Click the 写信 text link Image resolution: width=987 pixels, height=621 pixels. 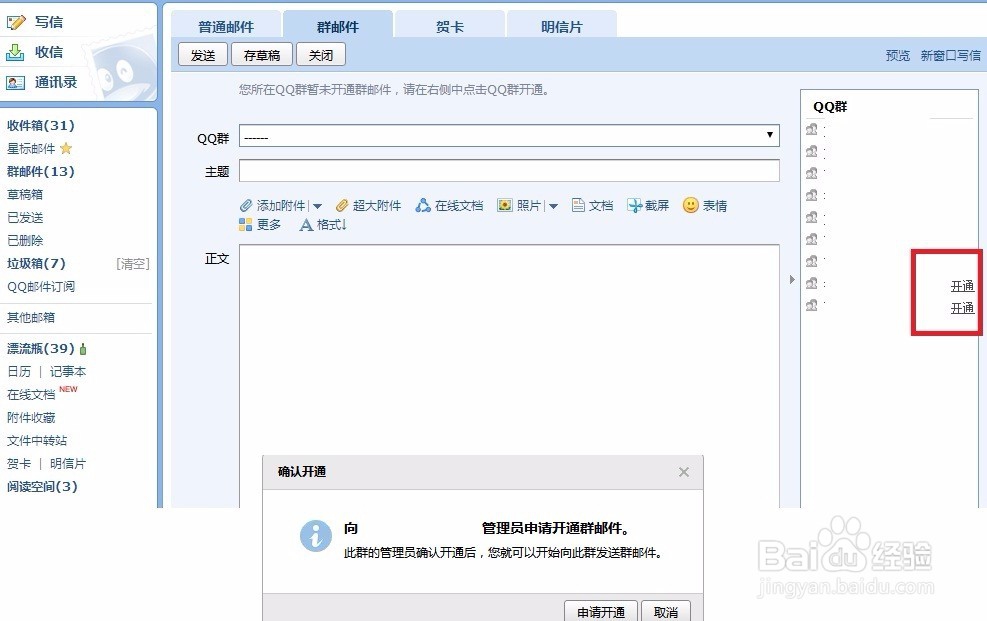(48, 22)
